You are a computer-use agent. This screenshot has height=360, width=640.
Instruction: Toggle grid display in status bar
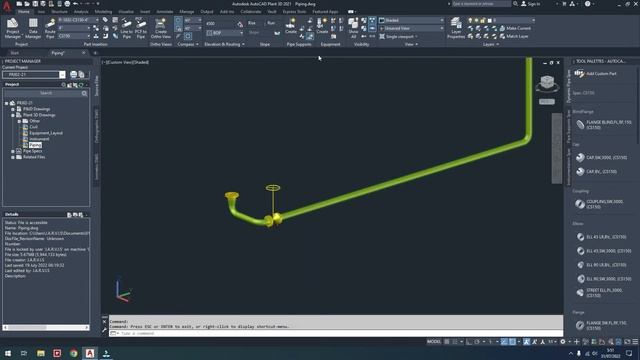[447, 342]
